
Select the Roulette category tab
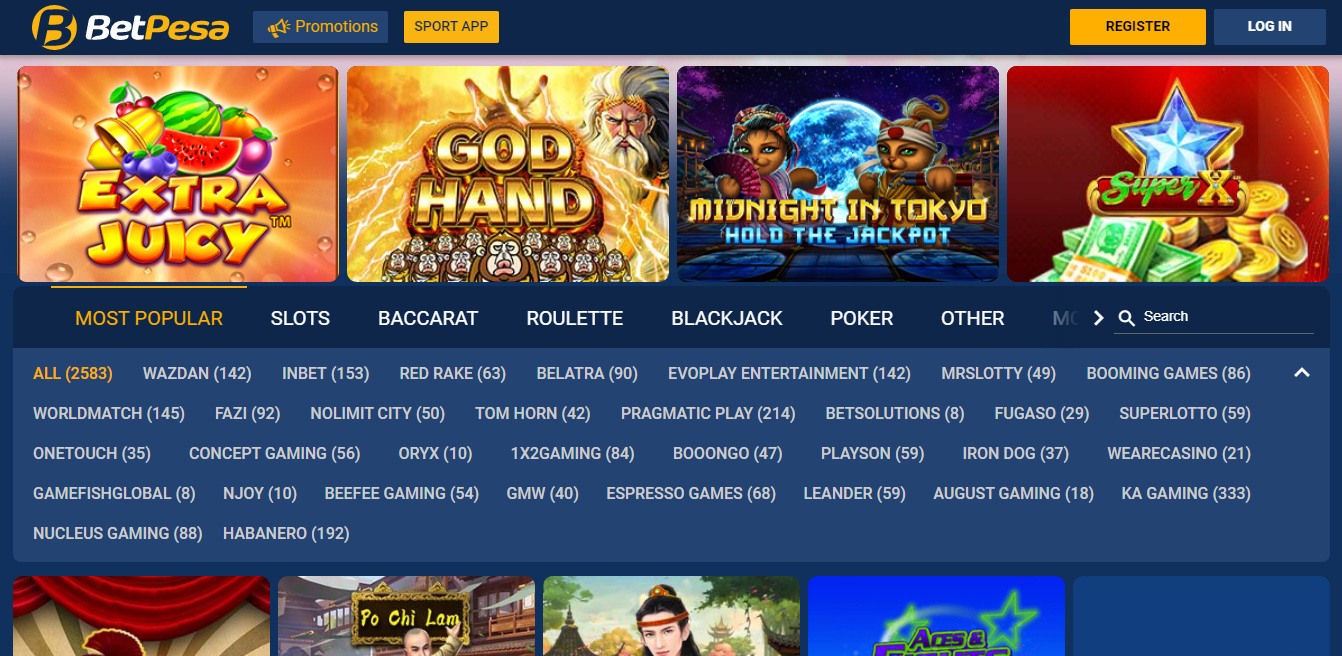point(575,318)
